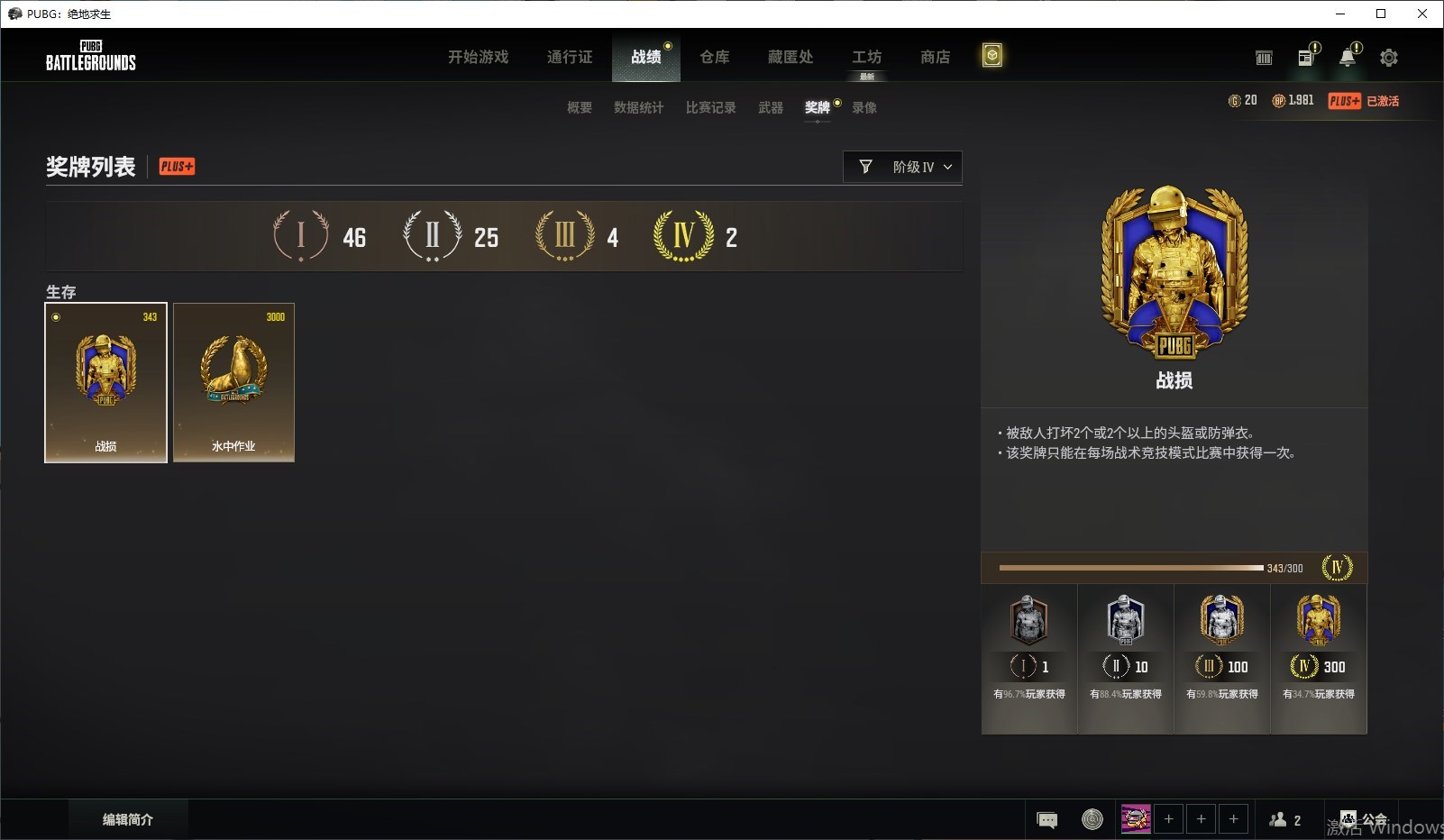Open the chat bubble icon at bottom
This screenshot has width=1444, height=840.
point(1047,820)
